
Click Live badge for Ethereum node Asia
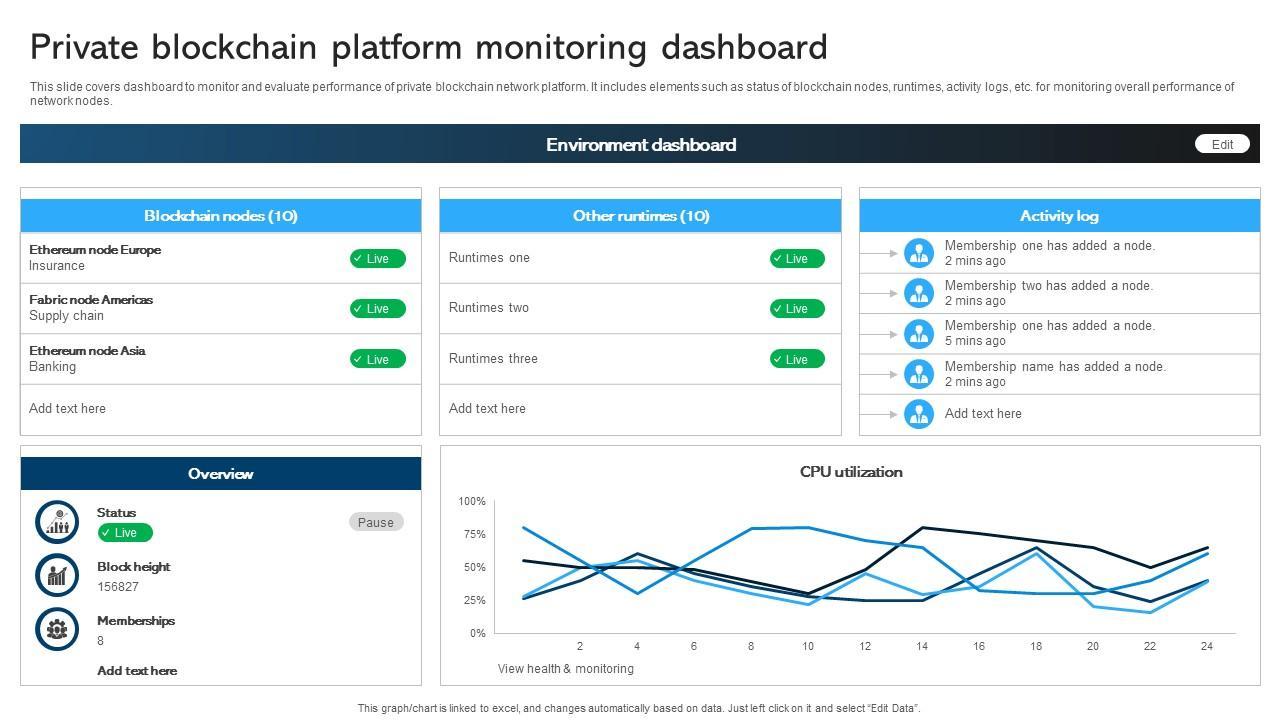coord(378,359)
